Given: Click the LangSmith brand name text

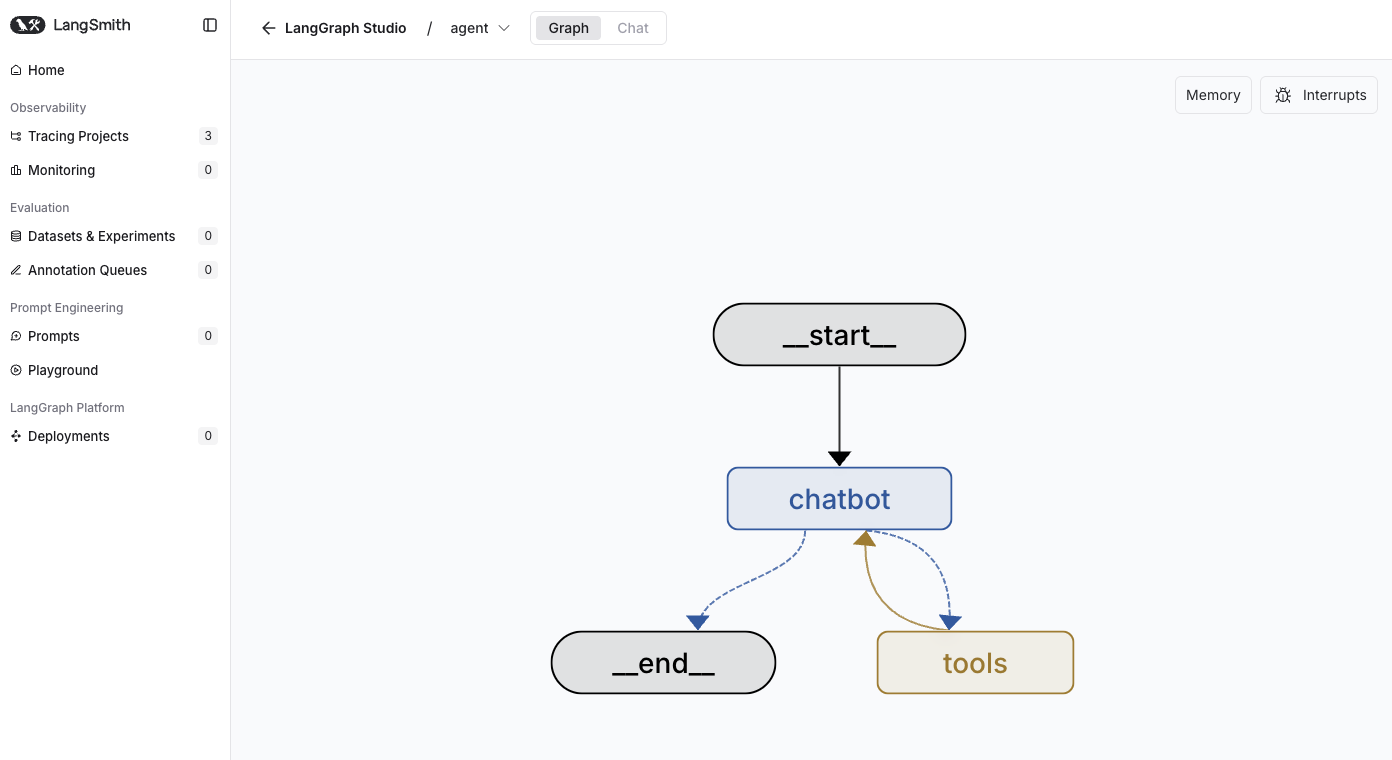Looking at the screenshot, I should click(x=92, y=25).
